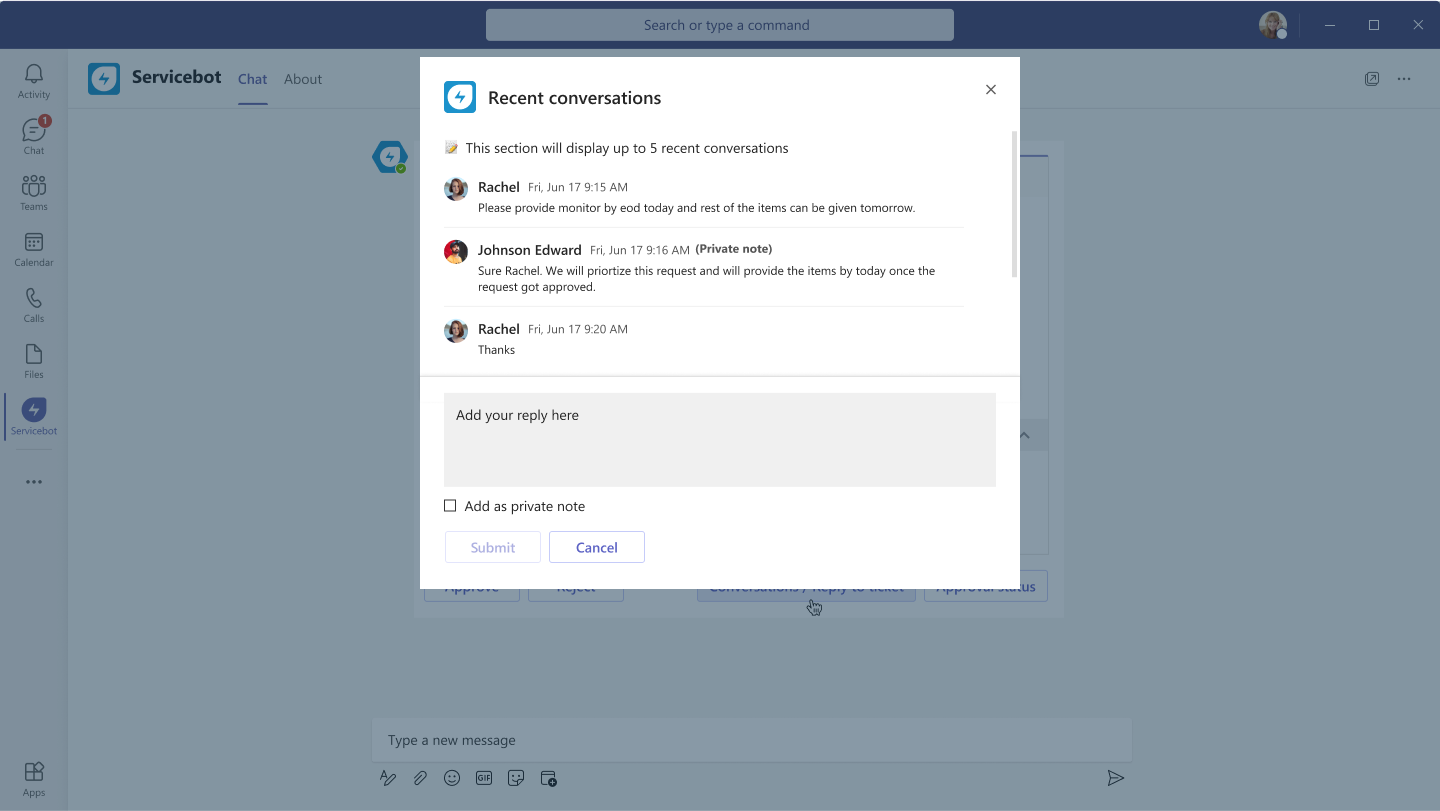Image resolution: width=1440 pixels, height=811 pixels.
Task: Click the Format text icon
Action: tap(388, 778)
